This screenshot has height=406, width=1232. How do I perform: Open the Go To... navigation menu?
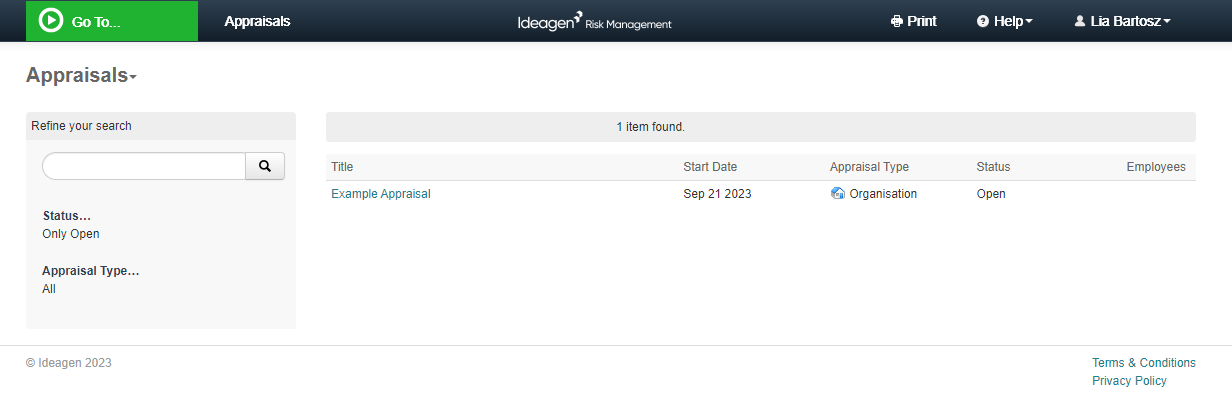click(x=112, y=21)
